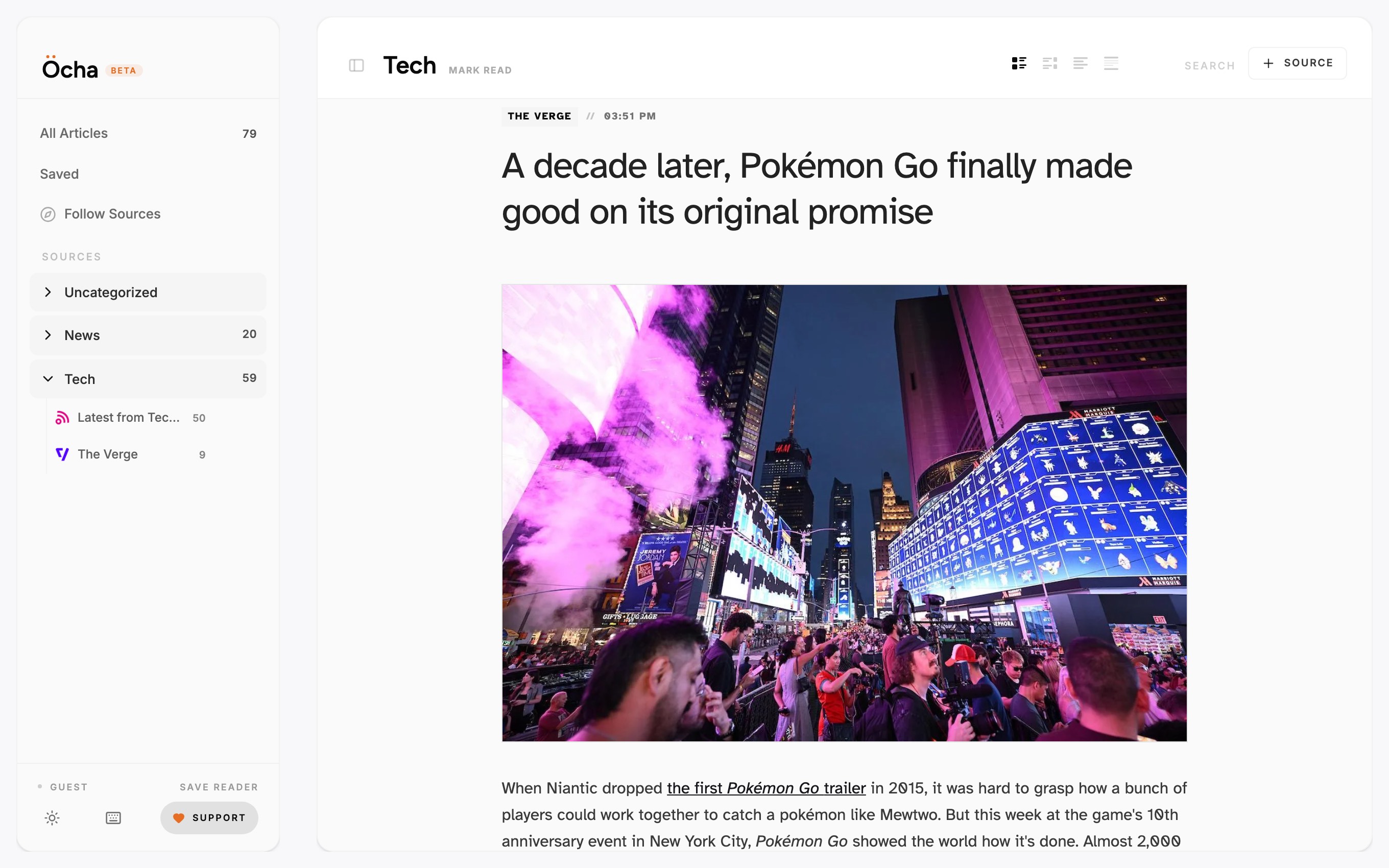Open The Verge feed
Viewport: 1389px width, 868px height.
pyautogui.click(x=131, y=454)
